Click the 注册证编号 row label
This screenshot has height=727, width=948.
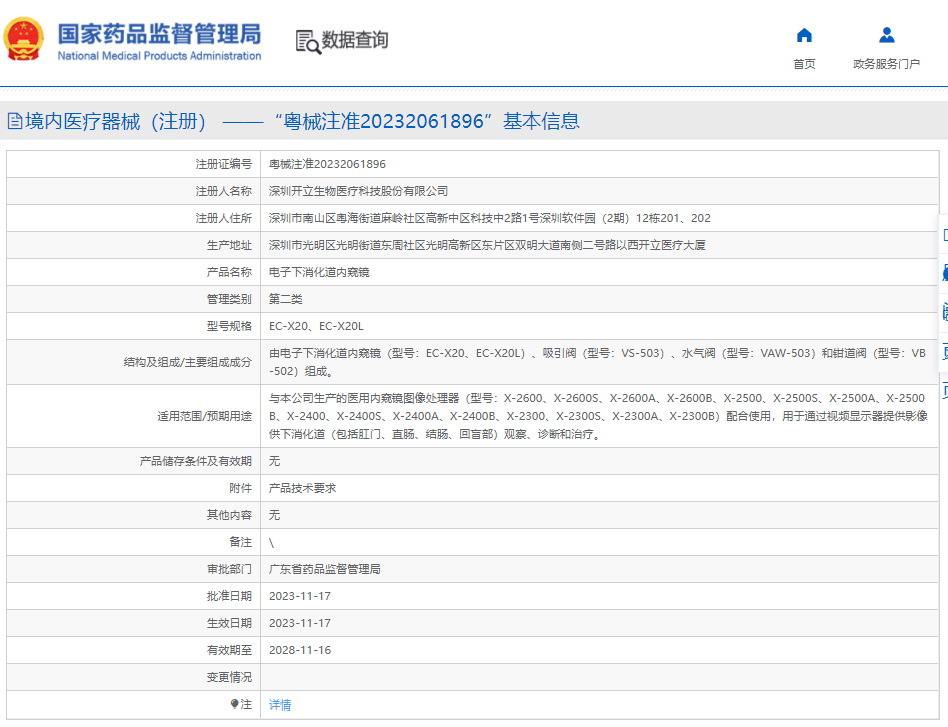click(223, 164)
